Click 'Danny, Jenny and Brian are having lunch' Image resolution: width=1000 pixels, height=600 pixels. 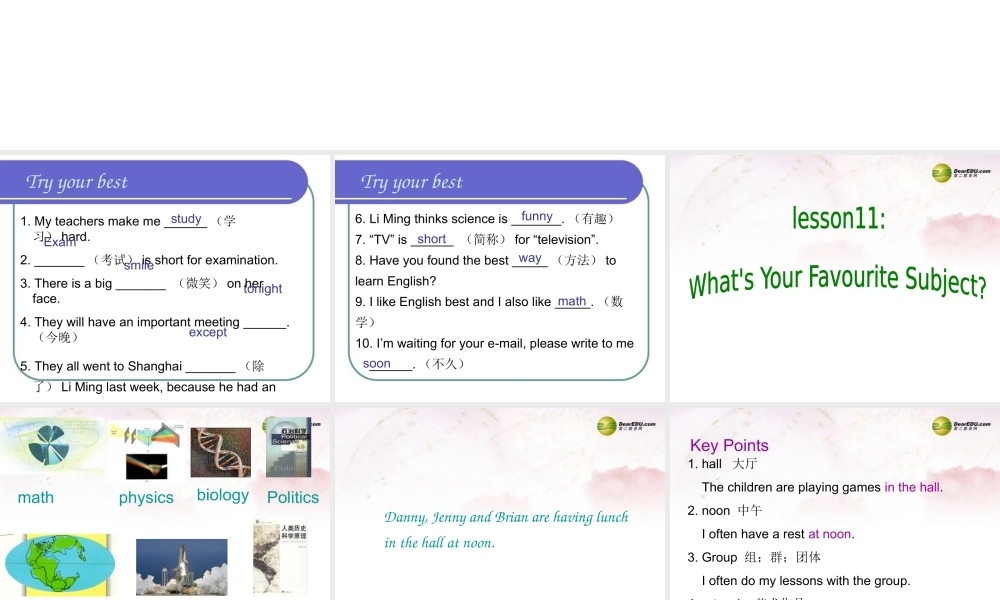pos(506,517)
